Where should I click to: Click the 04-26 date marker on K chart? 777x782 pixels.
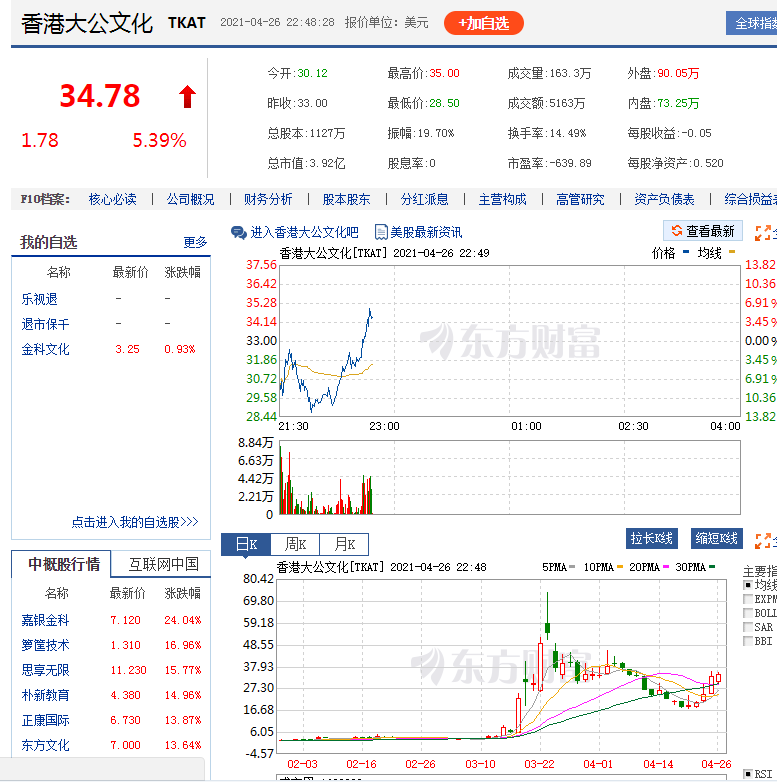click(716, 764)
